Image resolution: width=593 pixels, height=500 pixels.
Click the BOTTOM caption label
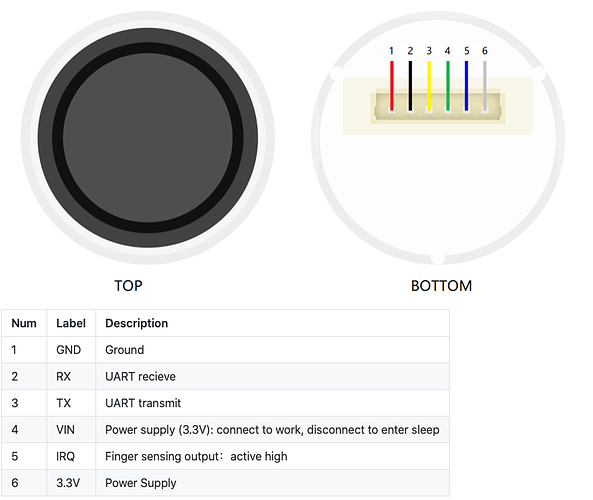441,286
